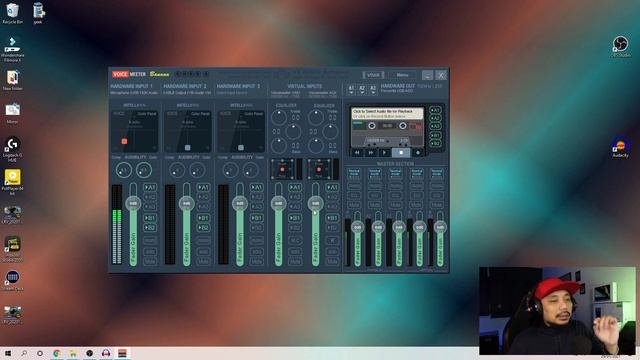The height and width of the screenshot is (360, 640).
Task: Click Bass knob of second virtual input equalizer
Action: click(x=316, y=146)
